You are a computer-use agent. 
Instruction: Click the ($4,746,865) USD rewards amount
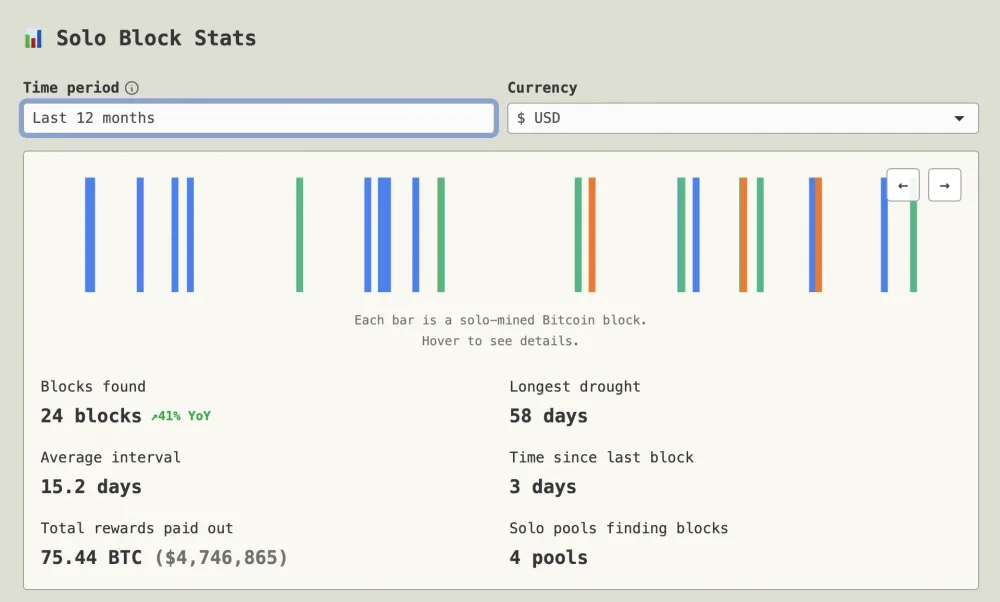pyautogui.click(x=221, y=557)
